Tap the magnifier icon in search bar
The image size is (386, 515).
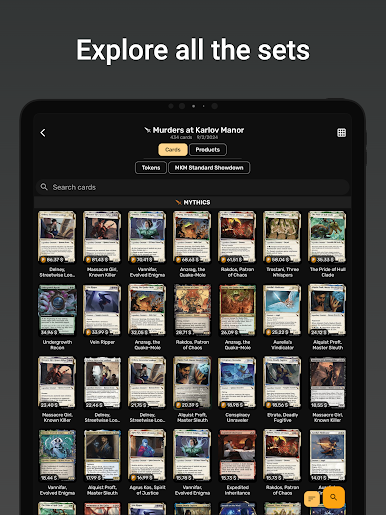tap(44, 187)
